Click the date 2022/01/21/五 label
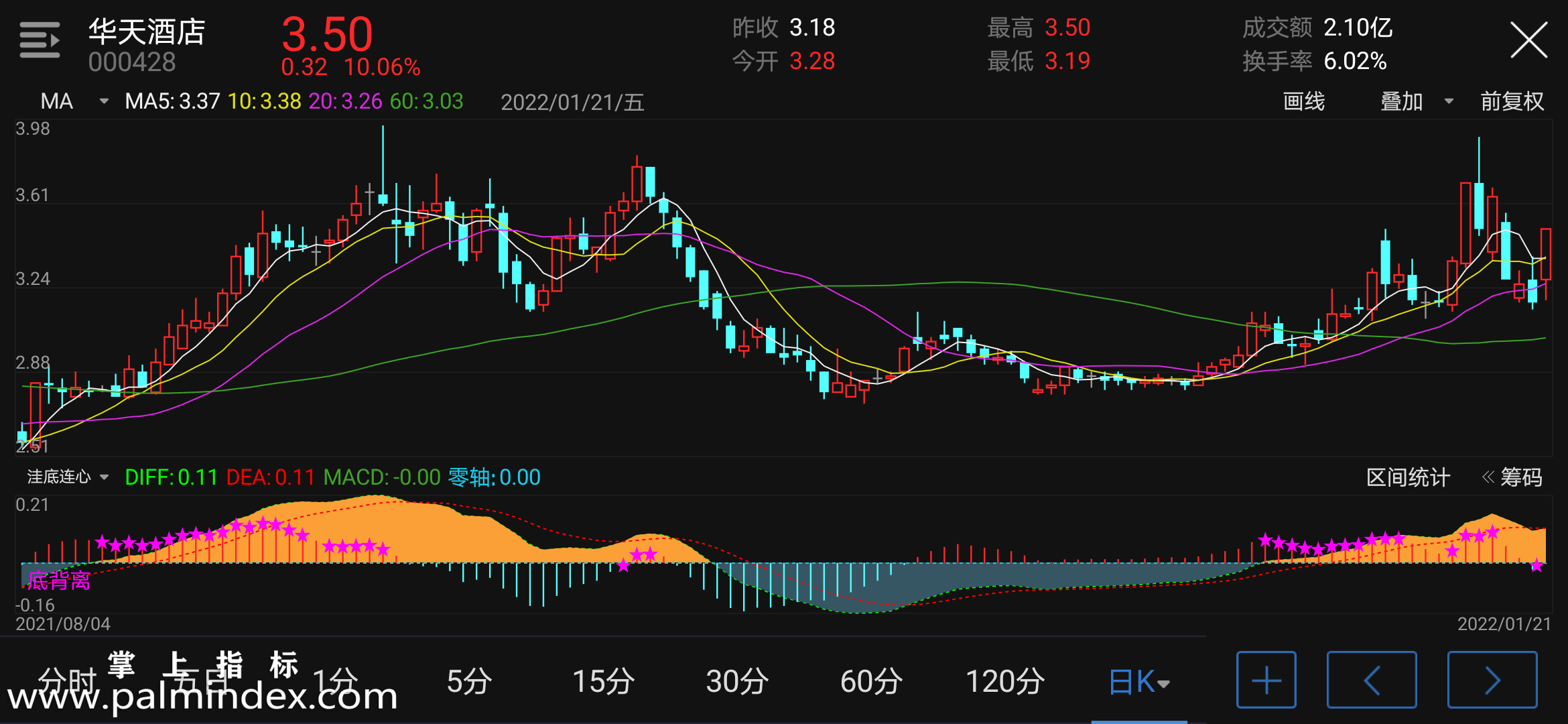 point(572,102)
